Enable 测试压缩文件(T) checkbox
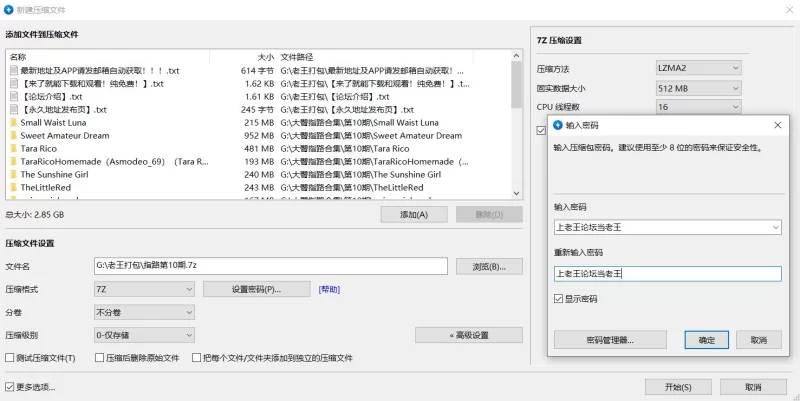Viewport: 800px width, 401px height. point(10,358)
